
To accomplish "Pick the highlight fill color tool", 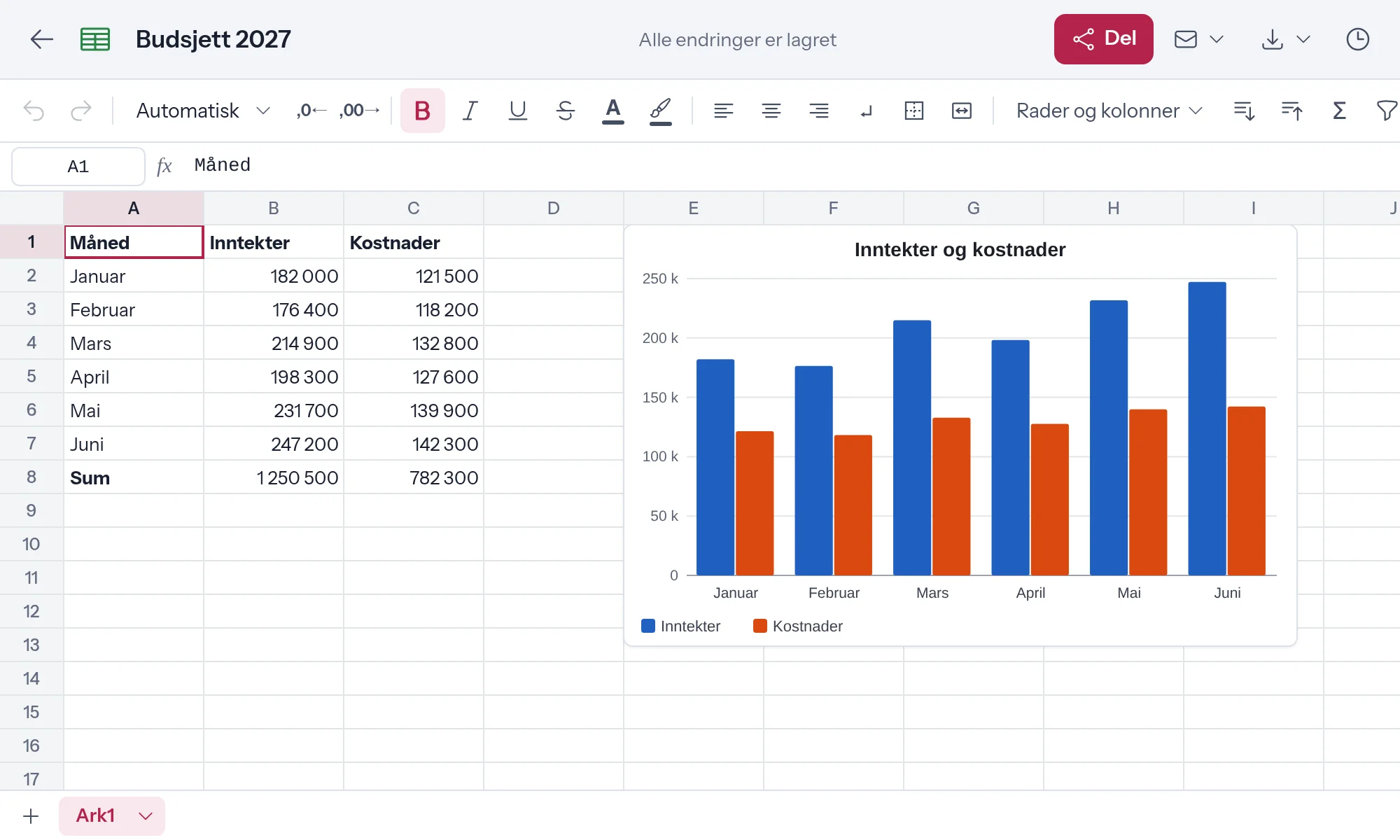I will tap(661, 111).
